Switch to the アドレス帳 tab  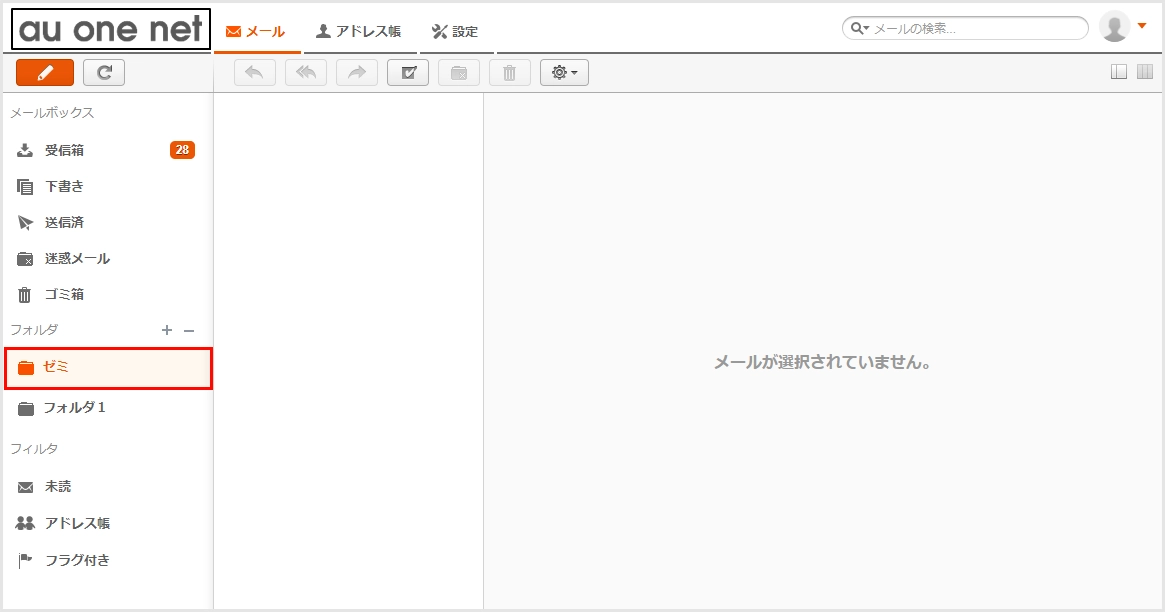click(x=360, y=30)
